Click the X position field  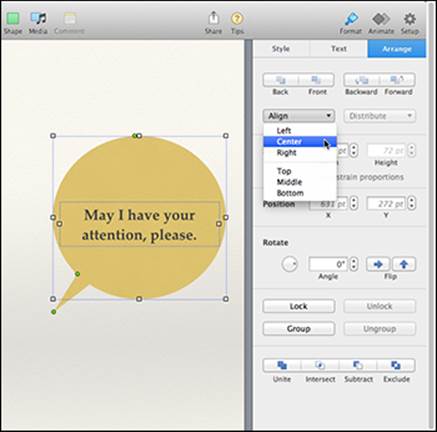[x=329, y=204]
